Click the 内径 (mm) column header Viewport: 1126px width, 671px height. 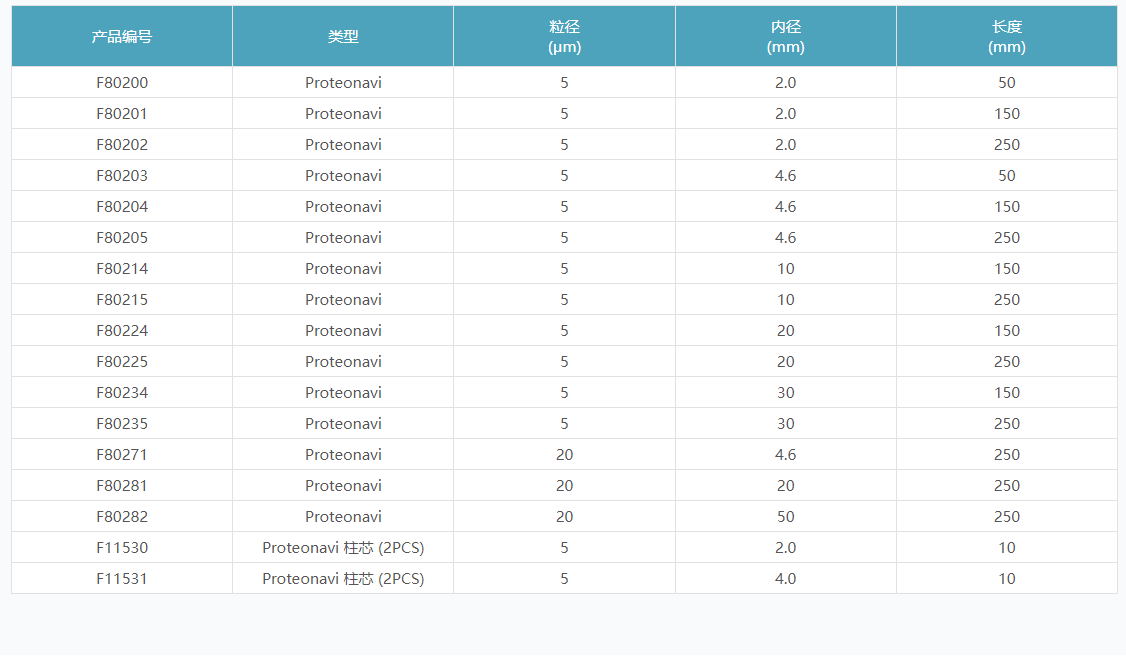(785, 37)
